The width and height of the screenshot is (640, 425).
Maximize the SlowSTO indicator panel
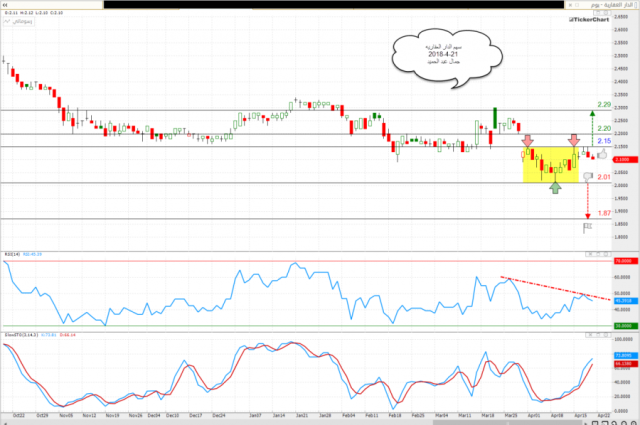(598, 335)
